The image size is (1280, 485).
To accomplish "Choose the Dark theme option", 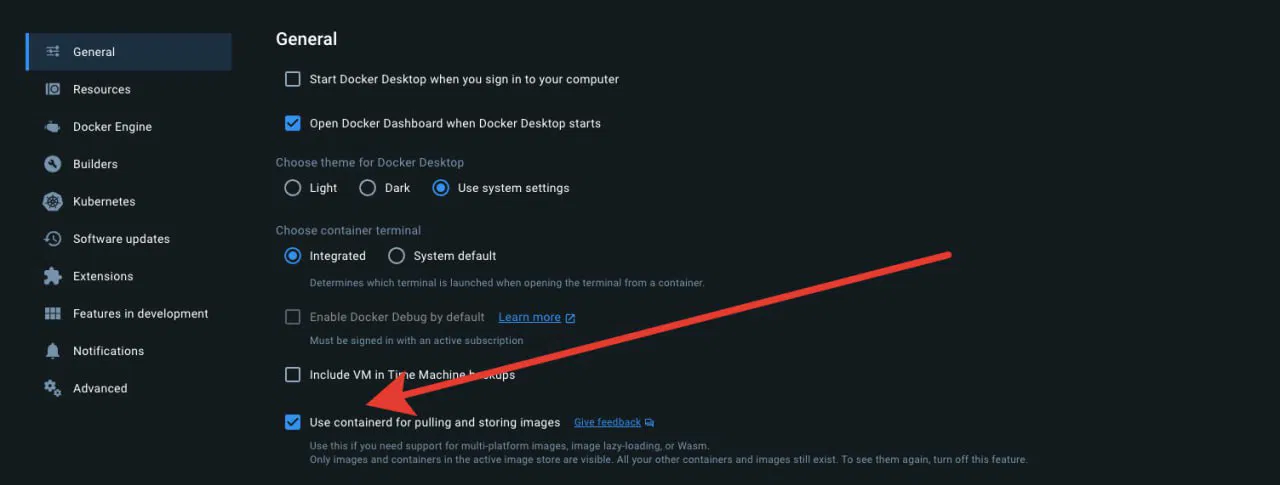I will coord(367,188).
